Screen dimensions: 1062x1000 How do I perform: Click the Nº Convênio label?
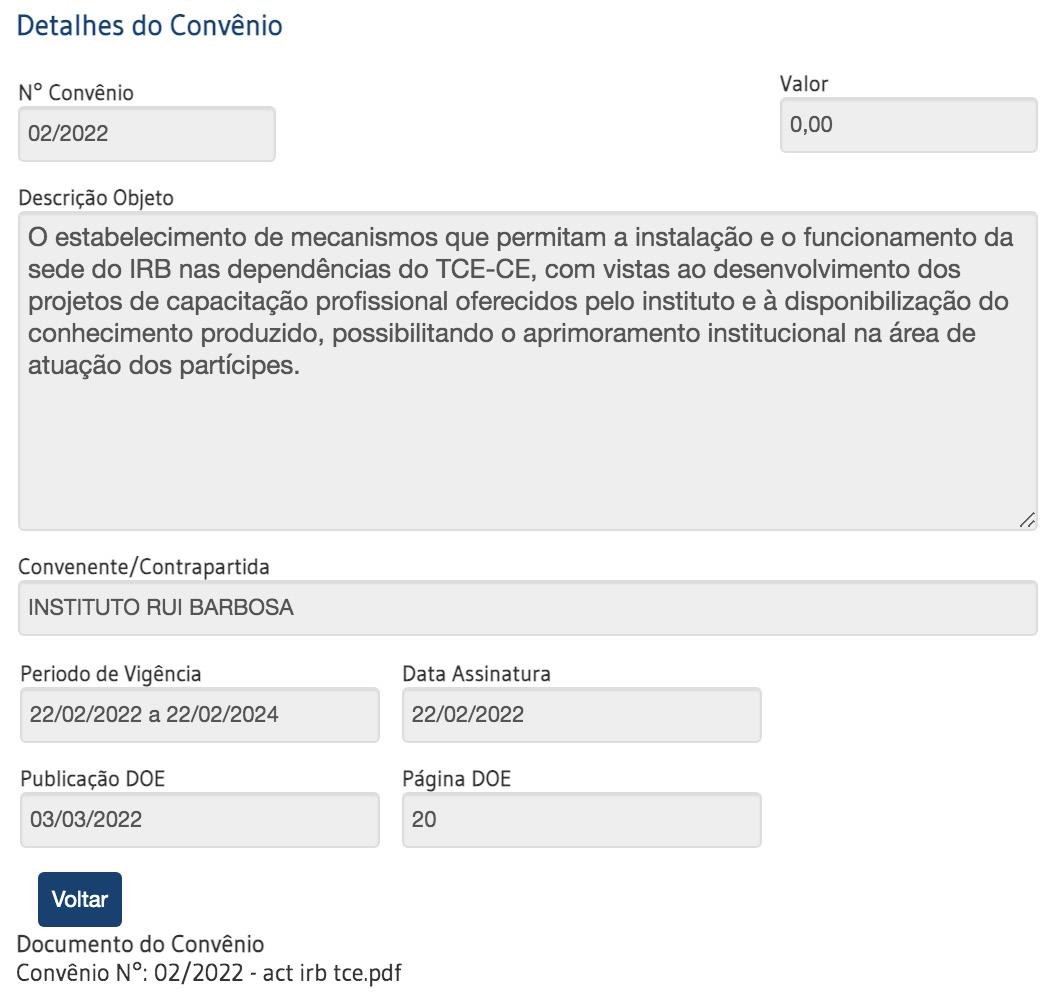tap(76, 93)
